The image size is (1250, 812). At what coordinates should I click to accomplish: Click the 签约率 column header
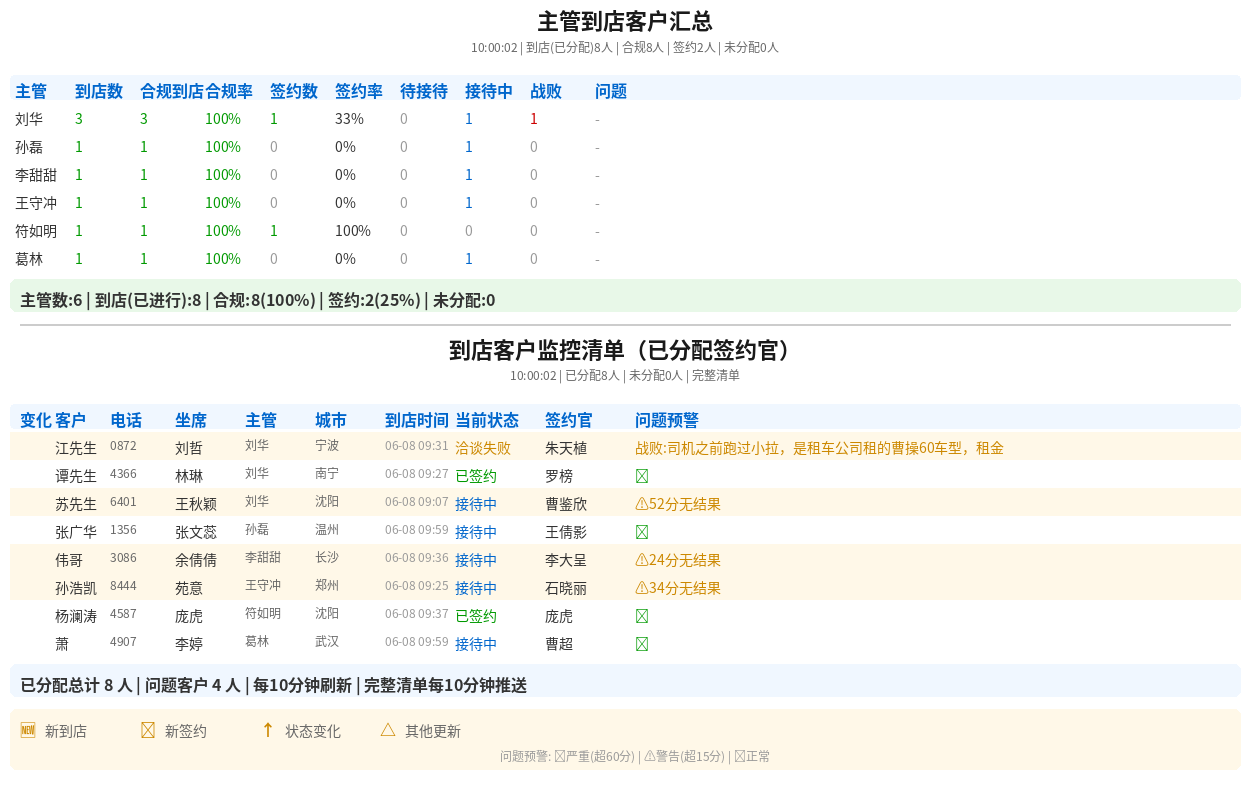click(359, 91)
